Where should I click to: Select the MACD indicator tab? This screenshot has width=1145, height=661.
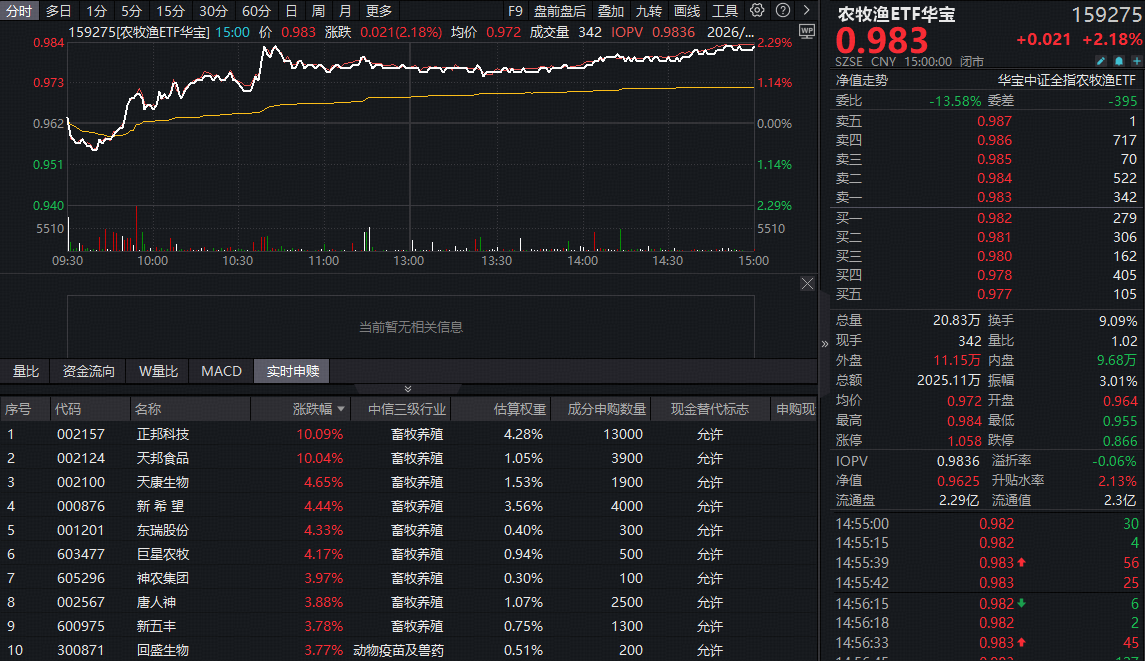click(x=221, y=371)
